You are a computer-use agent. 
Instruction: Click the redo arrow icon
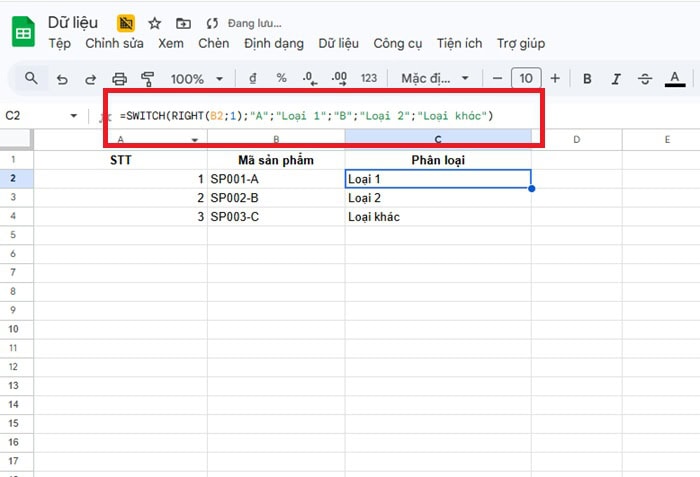[x=91, y=78]
